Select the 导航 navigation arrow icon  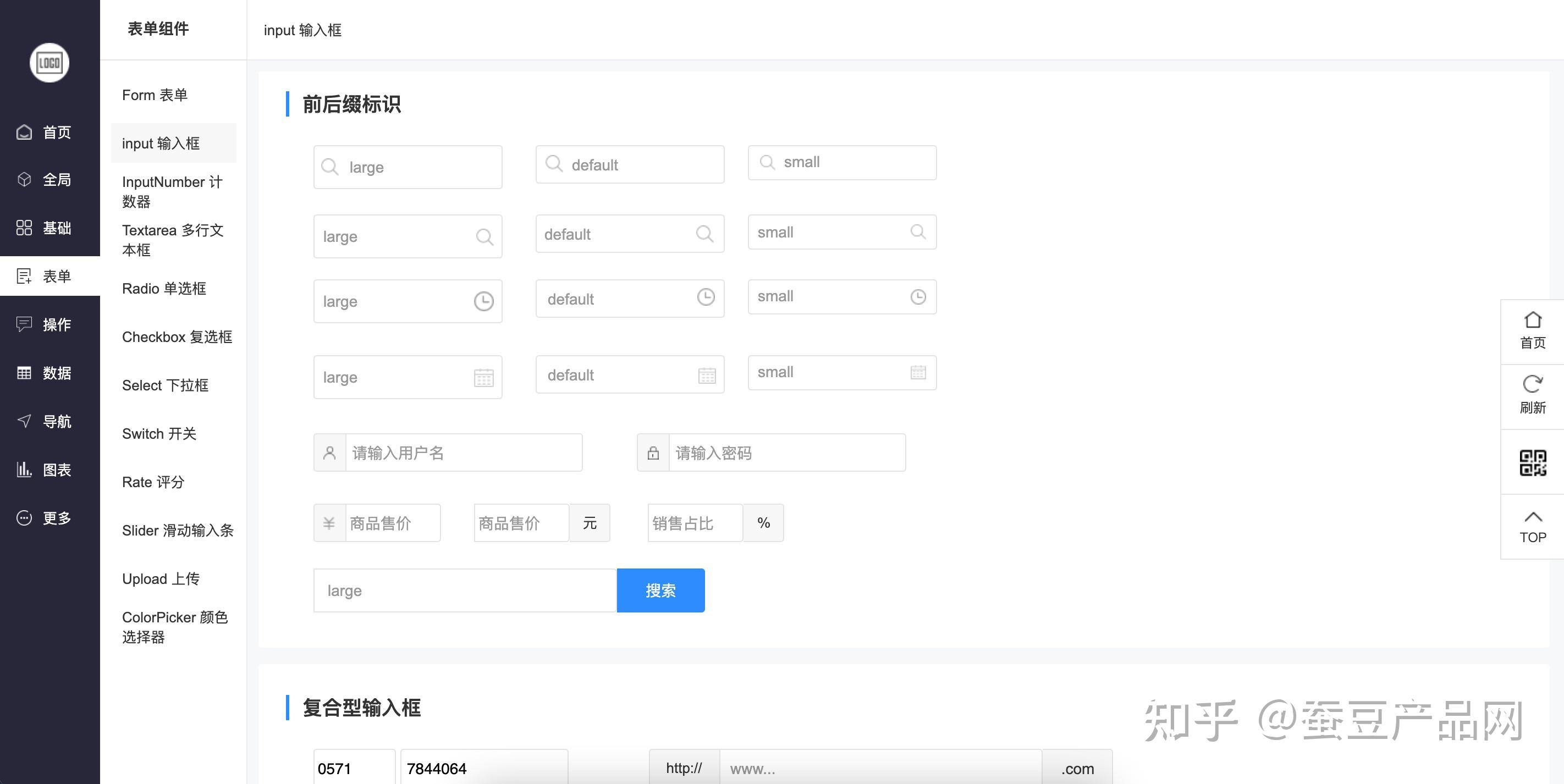[x=24, y=421]
